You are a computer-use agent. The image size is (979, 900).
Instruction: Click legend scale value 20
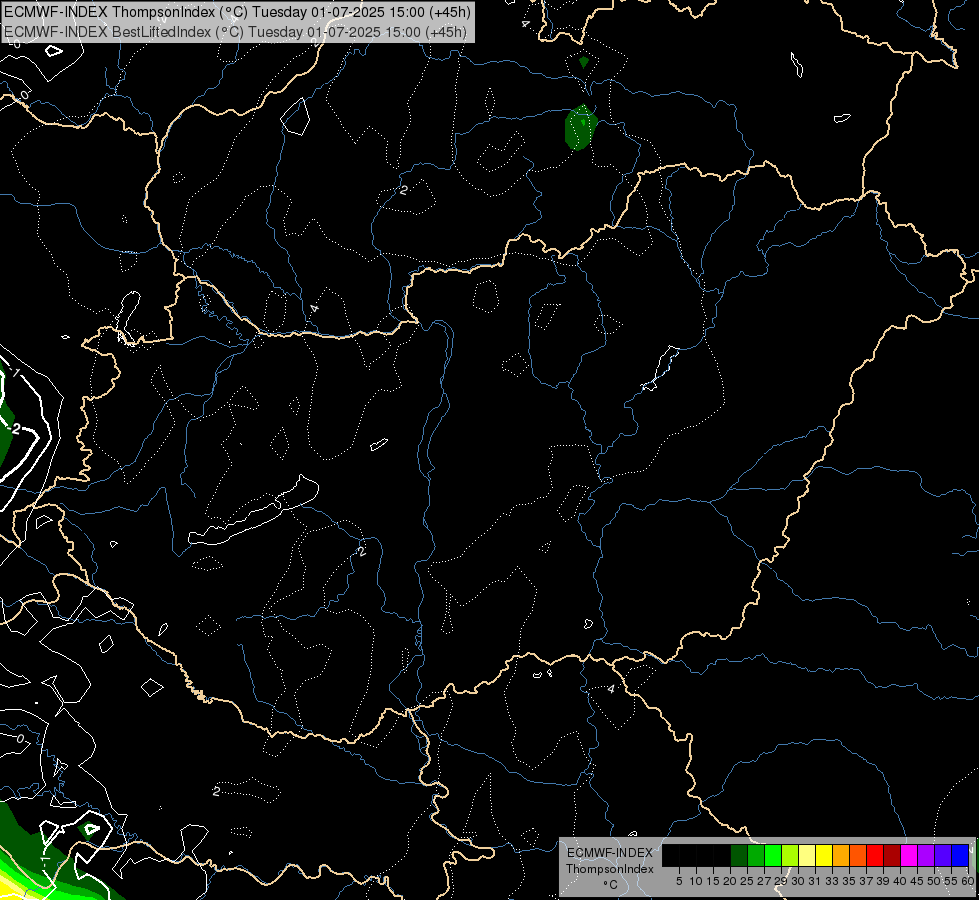[730, 881]
